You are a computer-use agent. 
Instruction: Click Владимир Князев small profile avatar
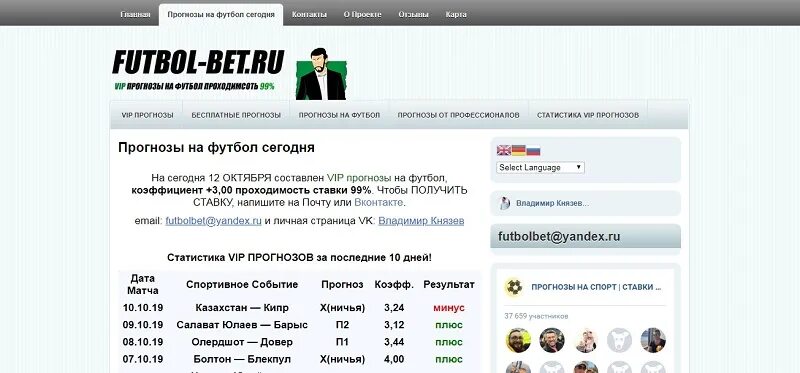505,204
